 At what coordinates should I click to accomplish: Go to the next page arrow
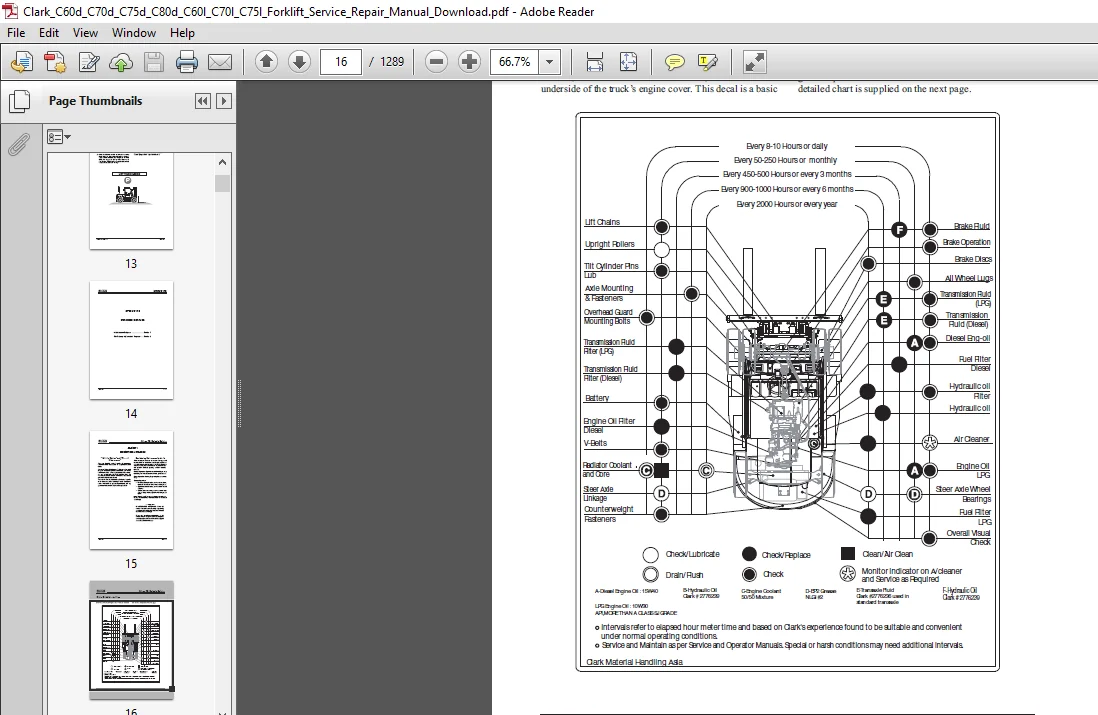click(x=299, y=62)
